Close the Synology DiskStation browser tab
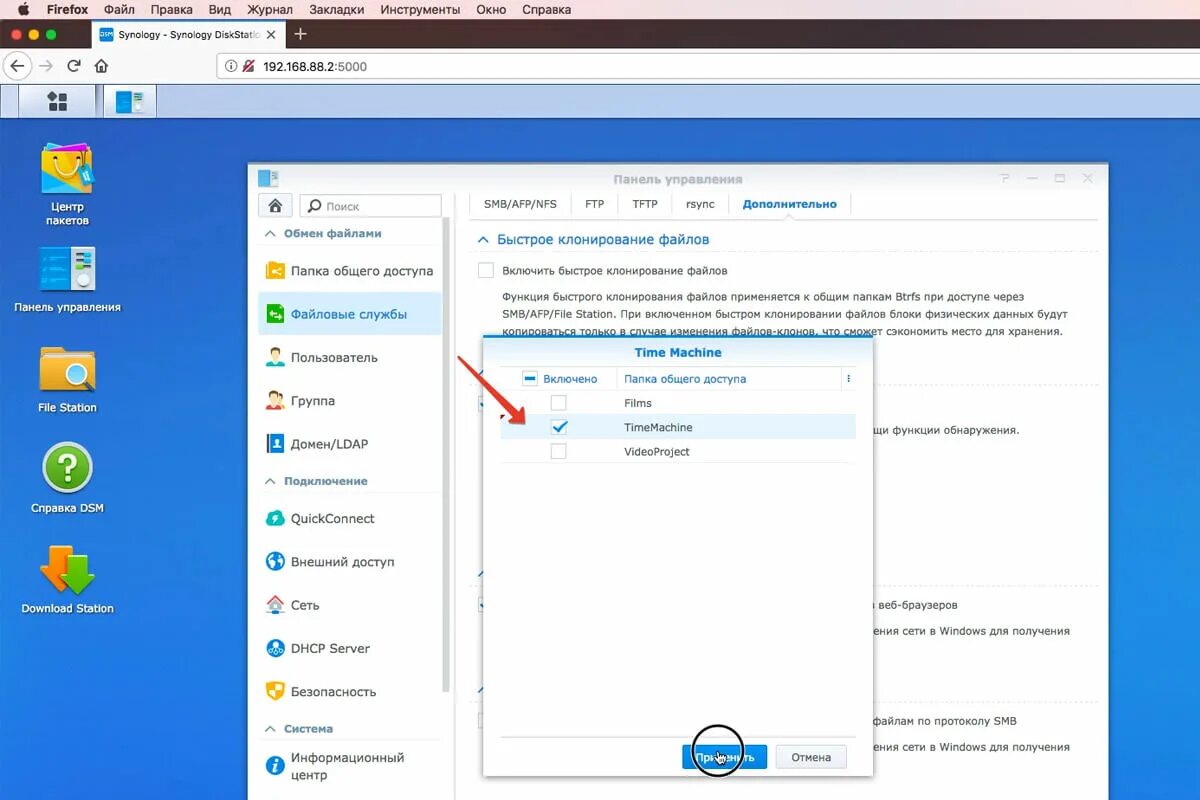 [270, 34]
